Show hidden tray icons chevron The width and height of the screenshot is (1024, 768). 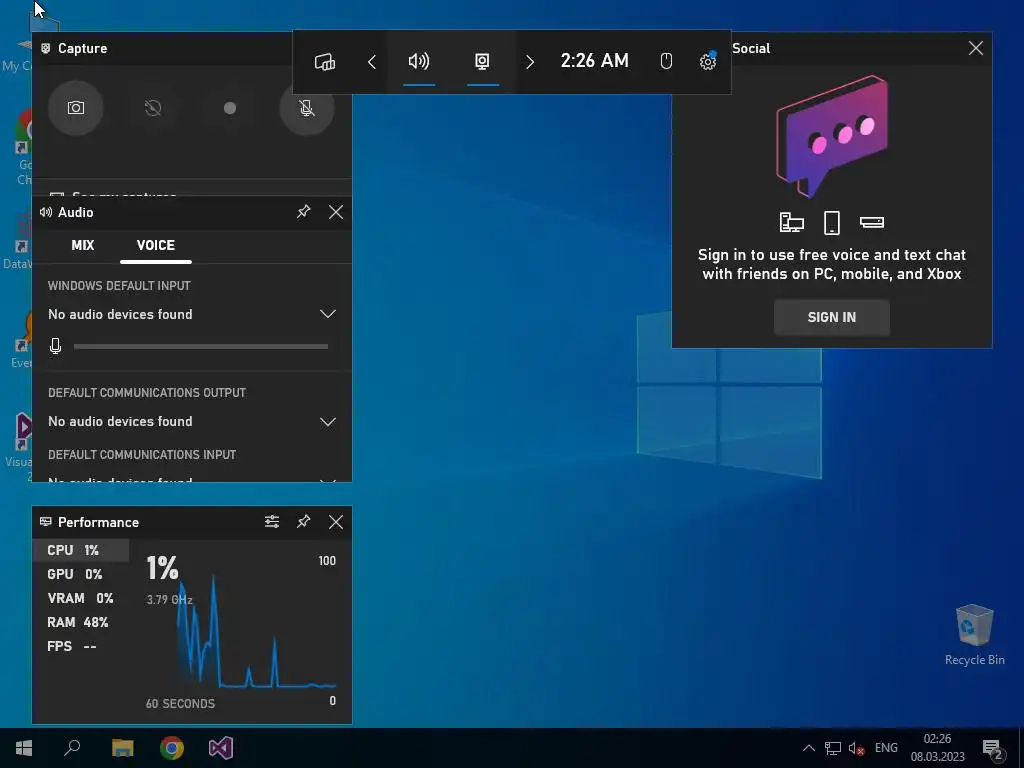click(808, 748)
